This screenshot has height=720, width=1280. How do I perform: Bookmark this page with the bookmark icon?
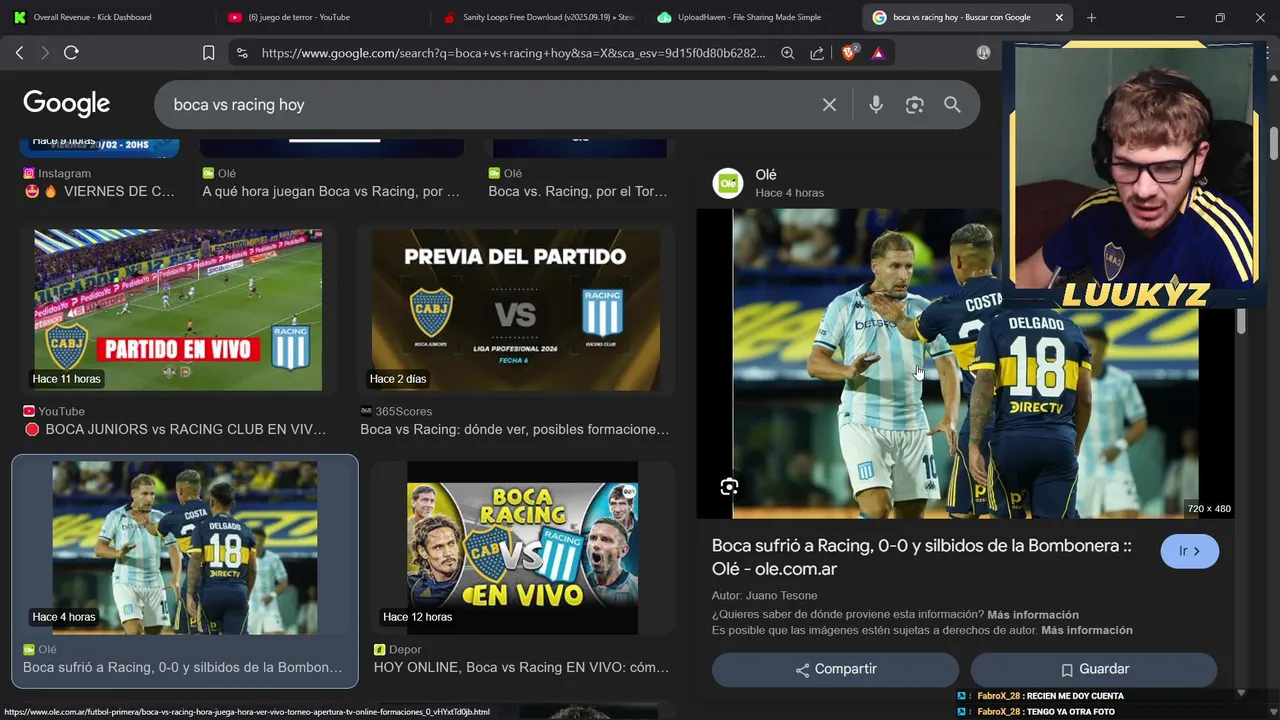208,53
